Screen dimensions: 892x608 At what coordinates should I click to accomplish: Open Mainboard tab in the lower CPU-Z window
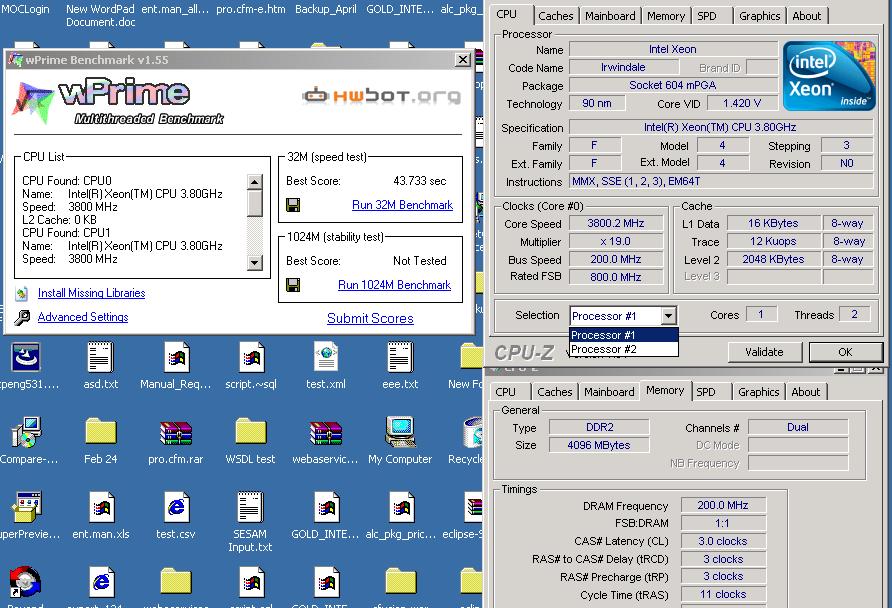pos(609,392)
